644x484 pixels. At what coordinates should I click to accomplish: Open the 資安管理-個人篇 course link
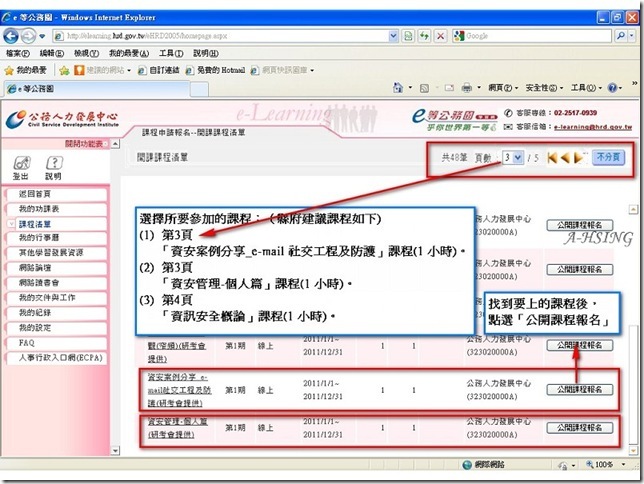click(177, 428)
